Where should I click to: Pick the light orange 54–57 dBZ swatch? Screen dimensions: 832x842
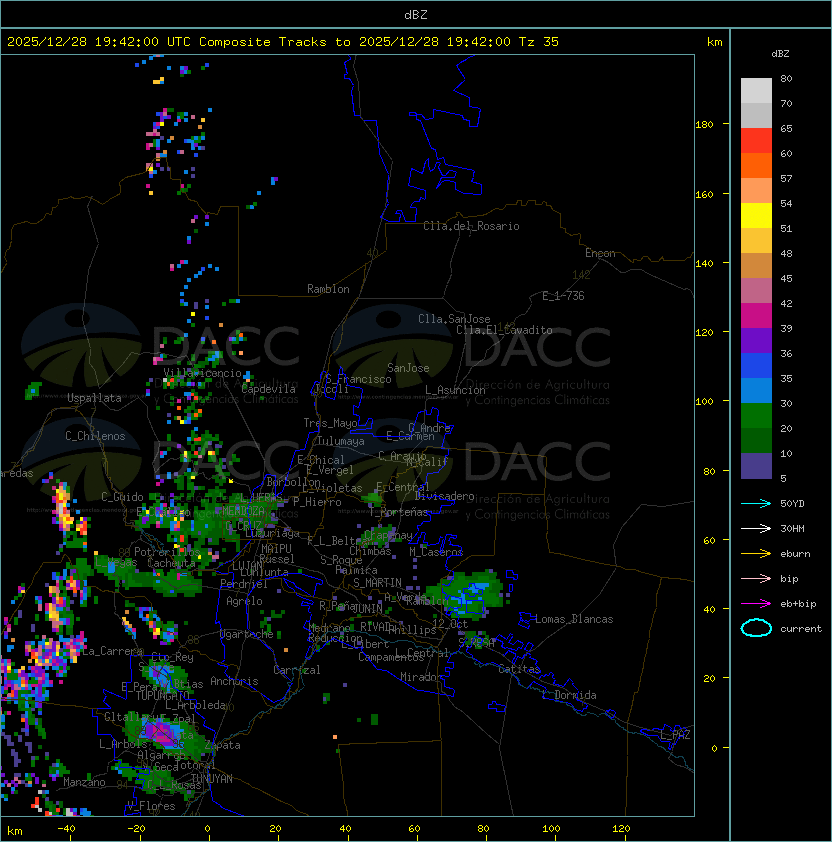click(x=756, y=191)
